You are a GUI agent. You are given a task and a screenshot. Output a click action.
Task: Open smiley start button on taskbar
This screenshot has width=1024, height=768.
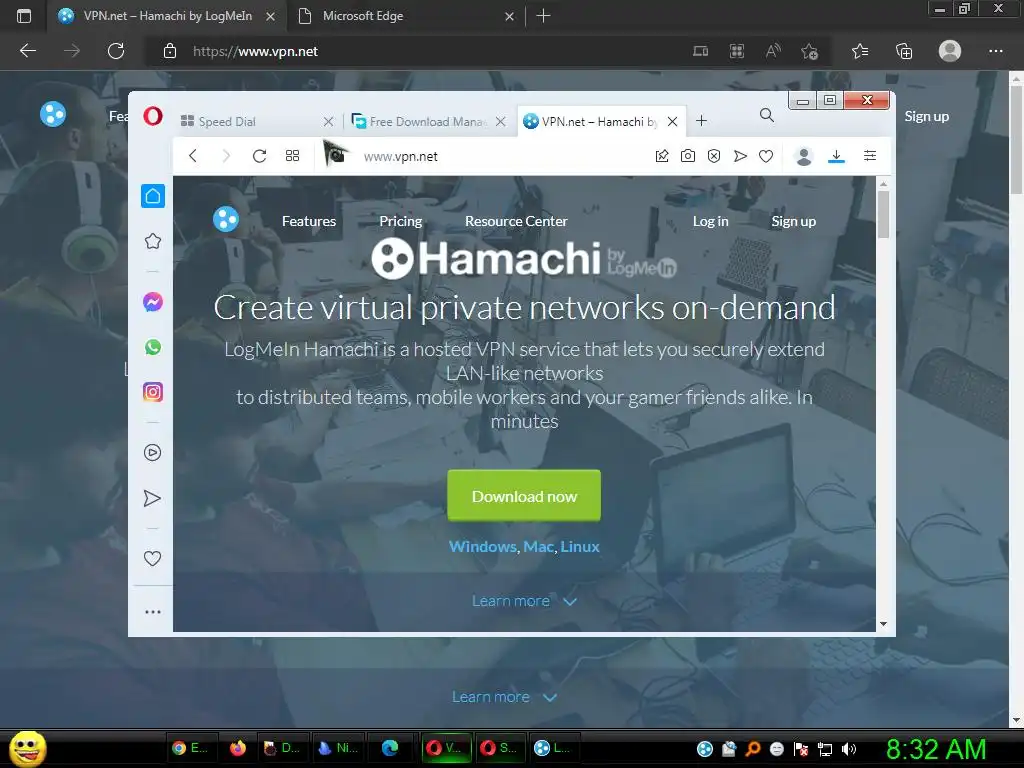28,748
